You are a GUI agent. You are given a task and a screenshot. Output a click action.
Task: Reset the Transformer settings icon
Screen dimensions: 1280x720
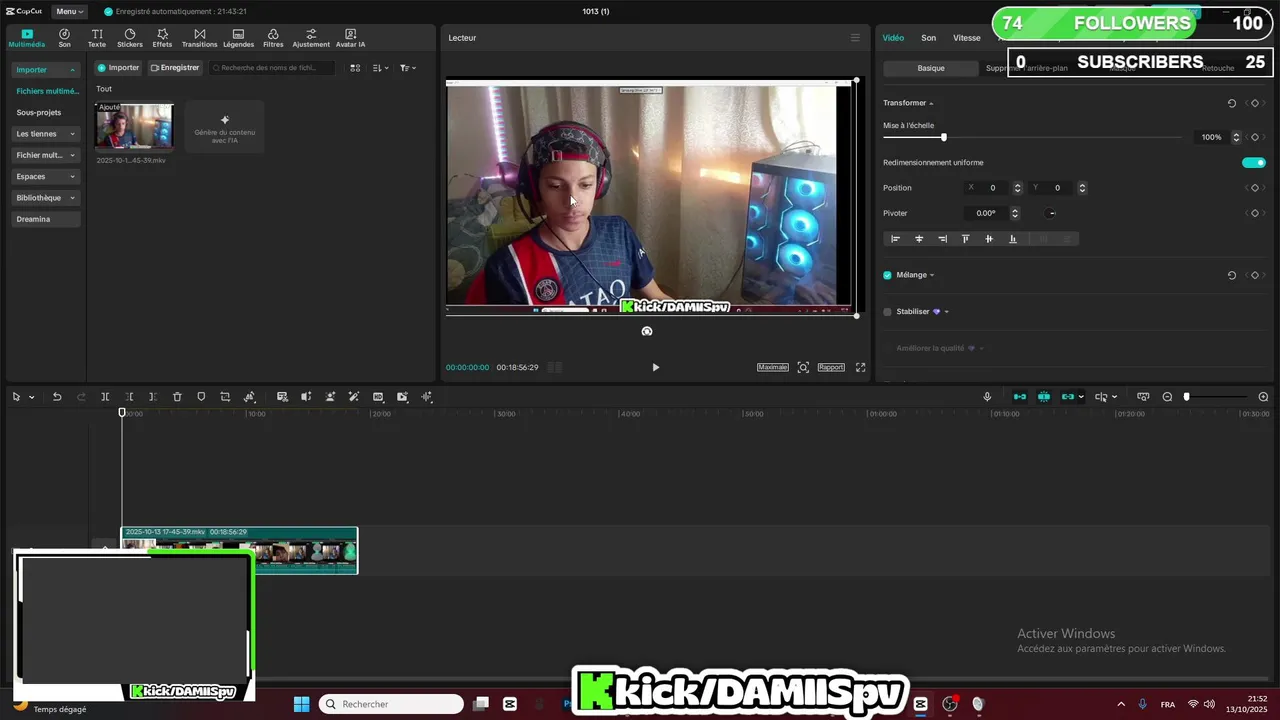pyautogui.click(x=1232, y=103)
